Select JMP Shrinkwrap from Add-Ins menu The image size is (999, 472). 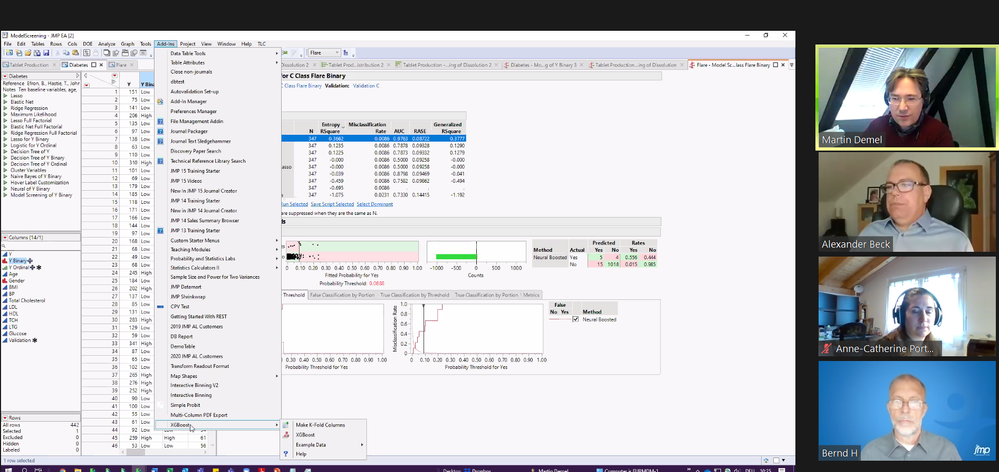click(188, 297)
